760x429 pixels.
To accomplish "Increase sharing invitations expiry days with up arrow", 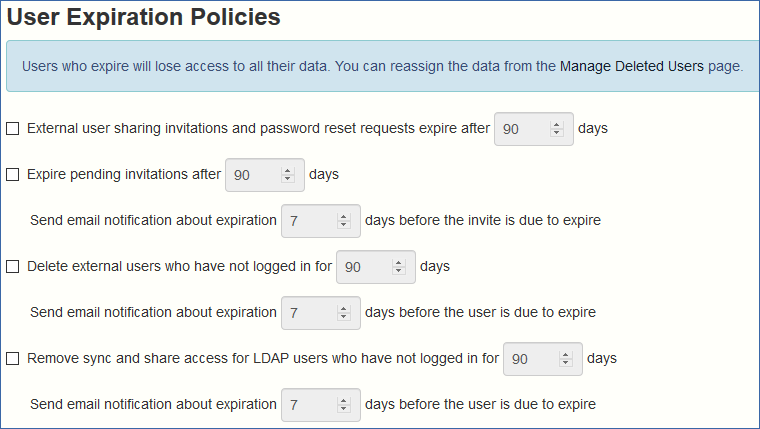I will tap(556, 125).
